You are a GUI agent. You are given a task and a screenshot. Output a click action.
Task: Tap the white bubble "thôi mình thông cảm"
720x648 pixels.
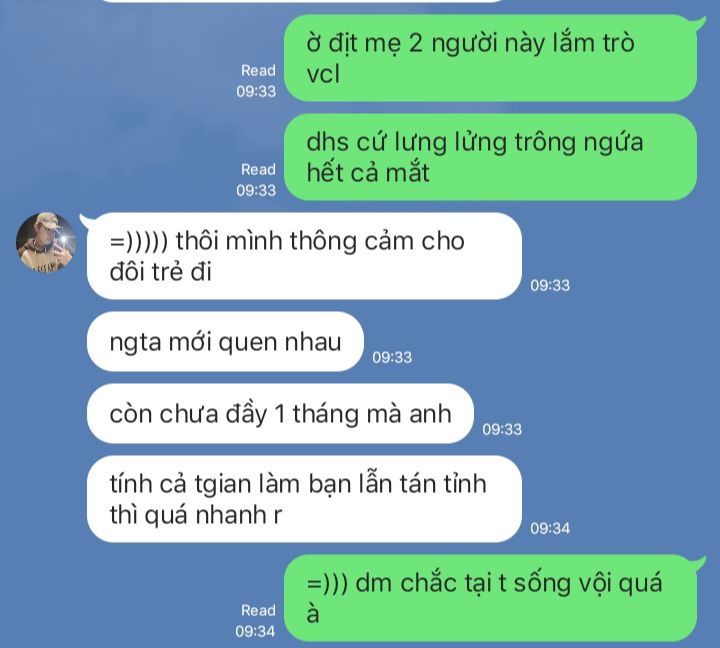304,256
